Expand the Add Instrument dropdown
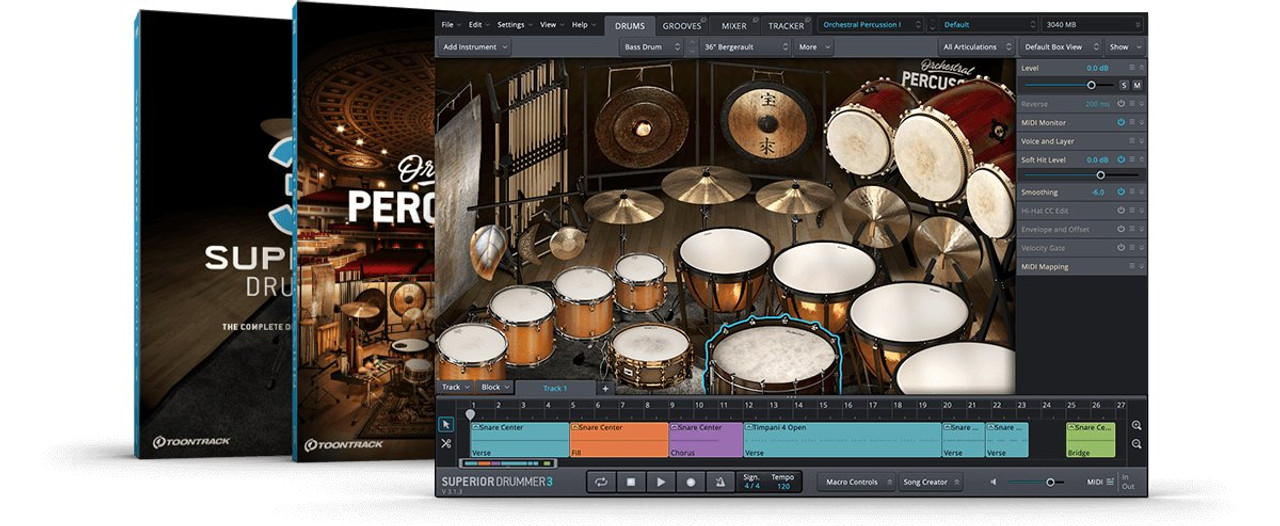 (475, 47)
